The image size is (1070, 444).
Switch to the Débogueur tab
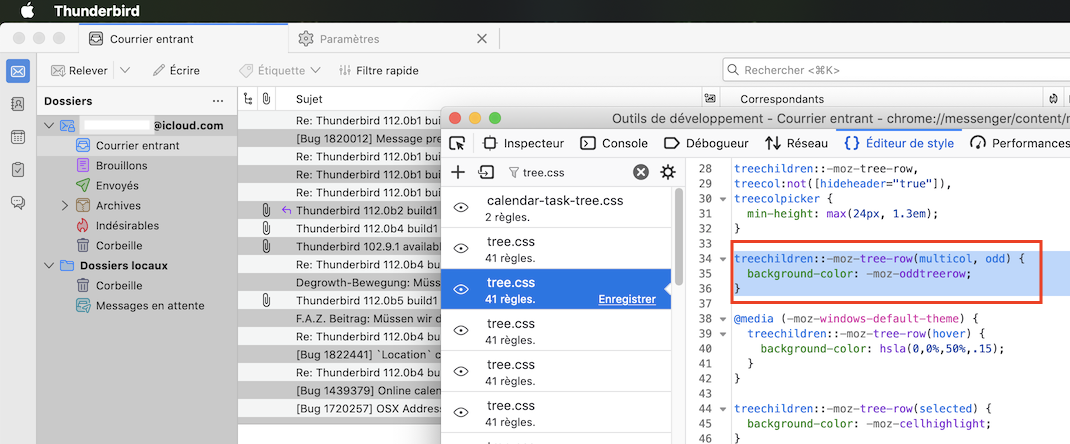pyautogui.click(x=706, y=143)
